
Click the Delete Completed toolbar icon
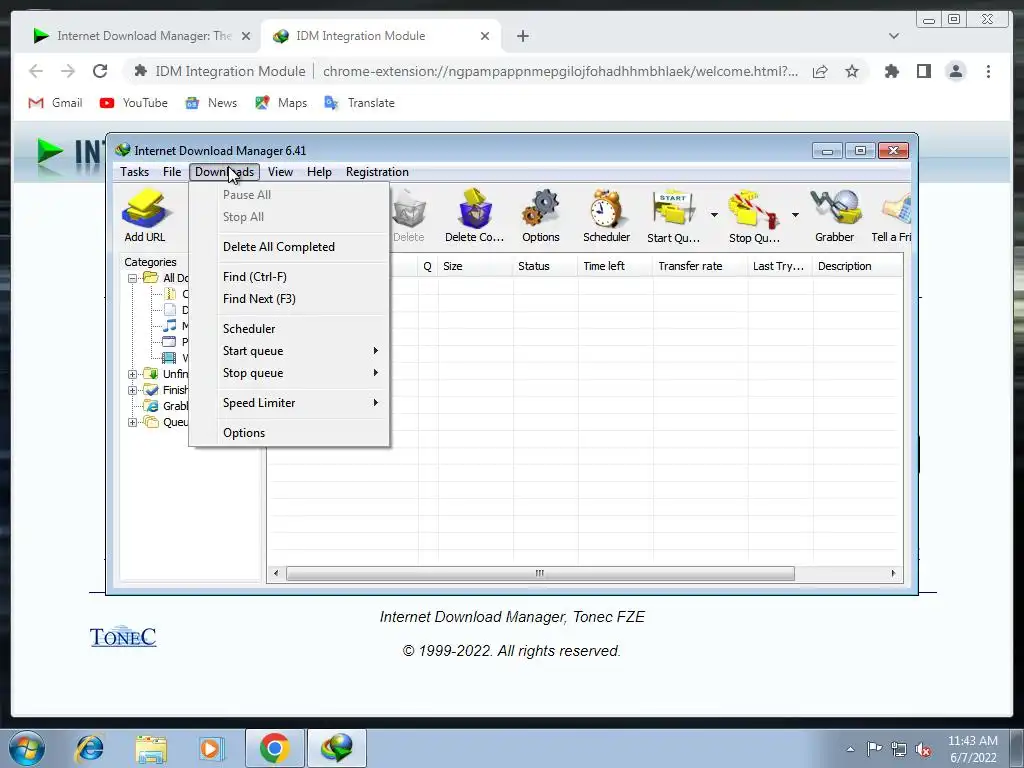point(475,216)
